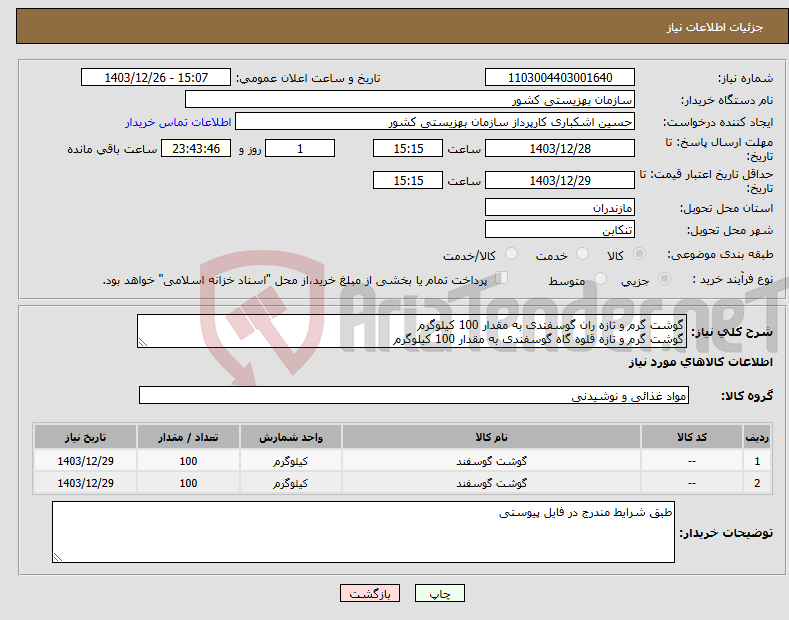The width and height of the screenshot is (789, 620).
Task: Click the چاپ (print) button
Action: [439, 593]
